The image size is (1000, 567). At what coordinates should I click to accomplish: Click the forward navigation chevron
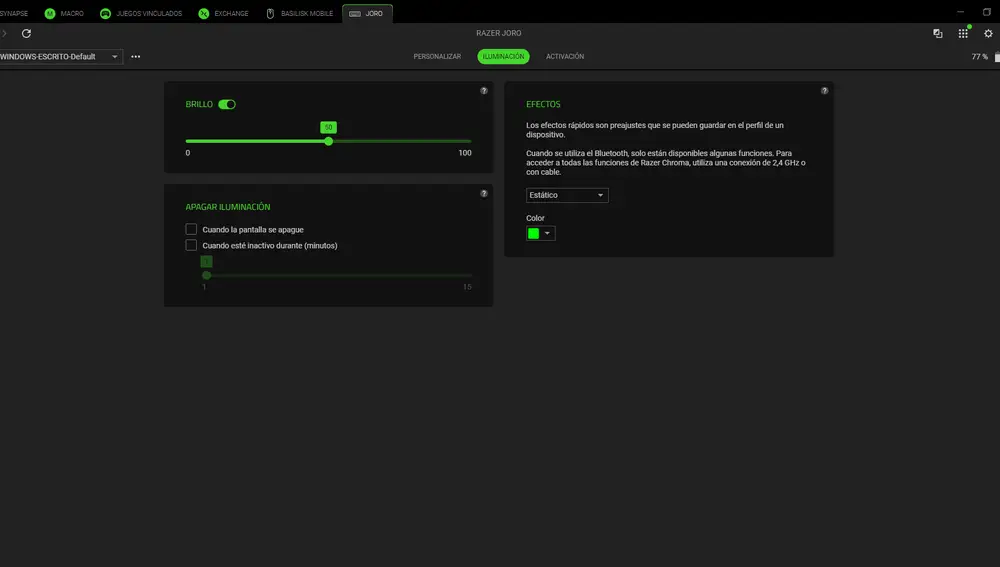[4, 33]
